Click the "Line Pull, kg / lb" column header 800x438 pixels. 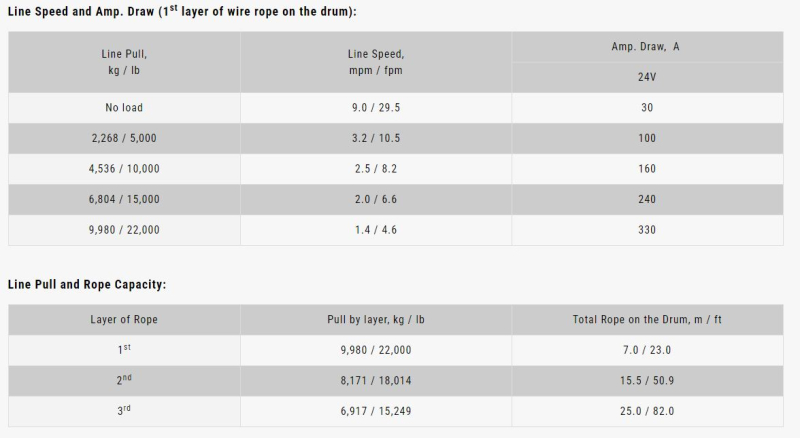pos(123,62)
